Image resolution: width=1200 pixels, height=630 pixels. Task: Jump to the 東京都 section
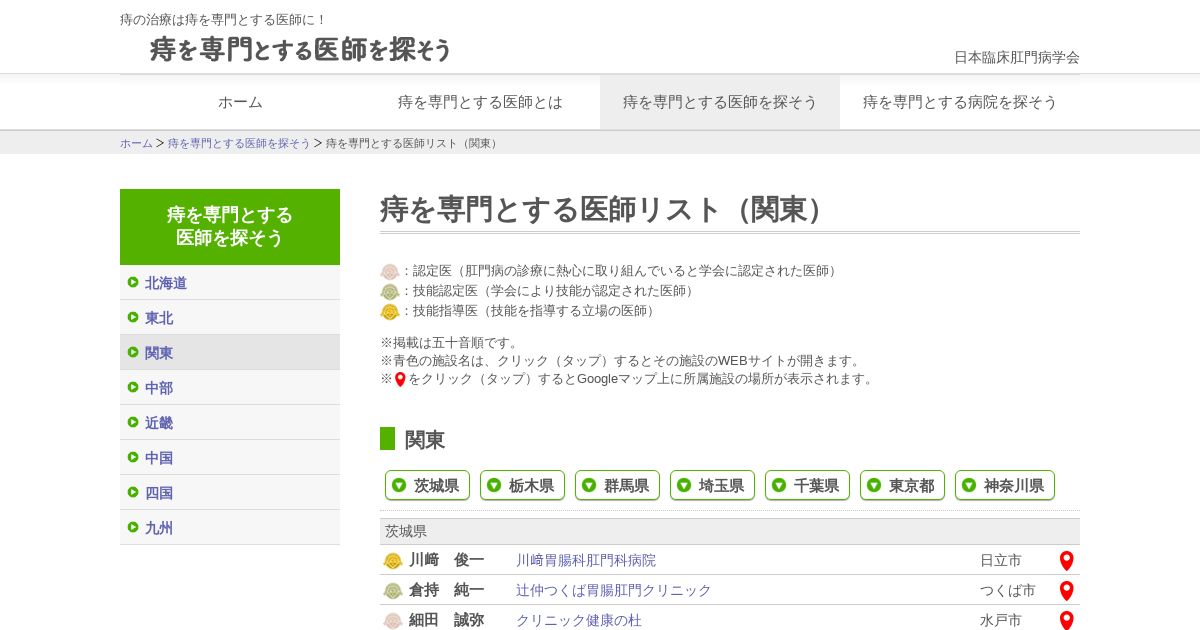pyautogui.click(x=902, y=485)
